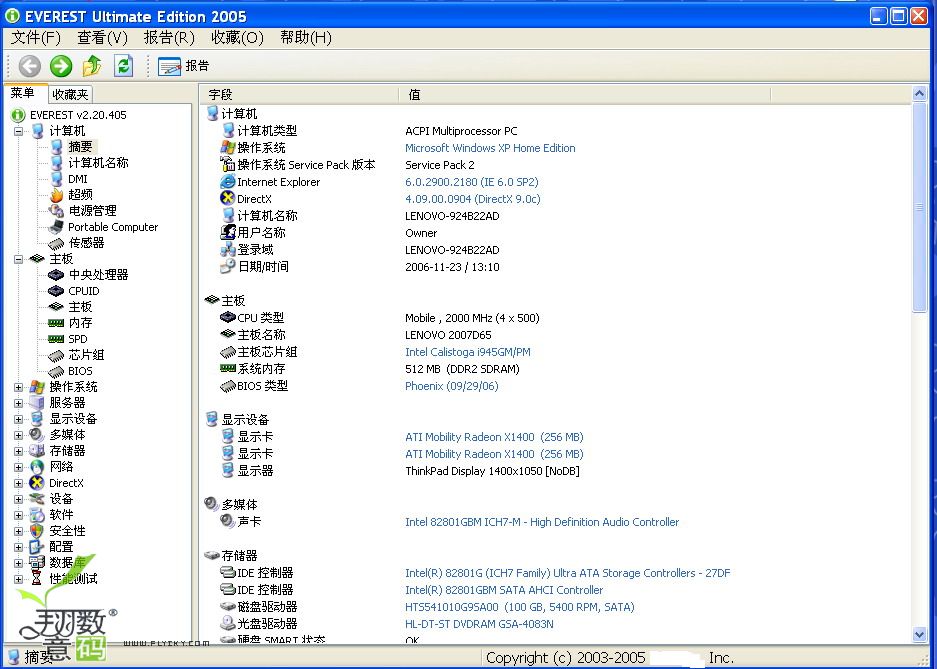Open the Phoenix (09/29/06) BIOS link
Image resolution: width=937 pixels, height=669 pixels.
point(452,386)
